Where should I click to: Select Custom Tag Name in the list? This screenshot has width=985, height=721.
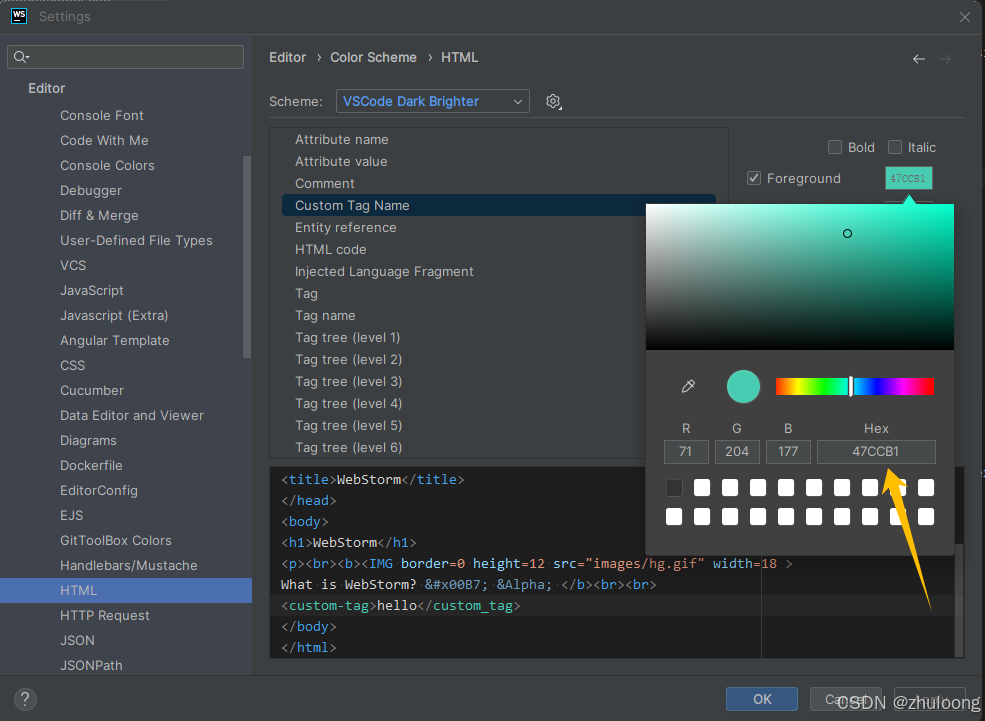pos(499,205)
